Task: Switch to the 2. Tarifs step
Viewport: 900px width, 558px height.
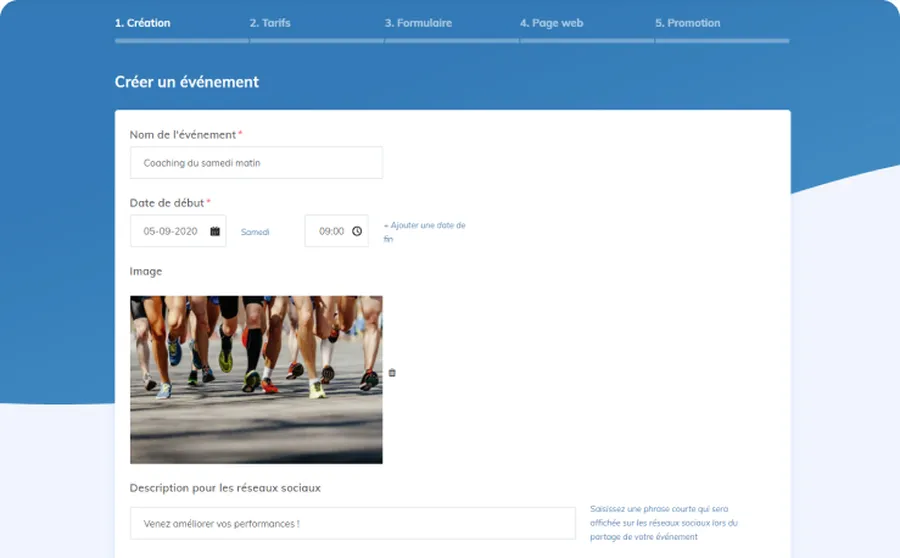Action: pos(270,23)
